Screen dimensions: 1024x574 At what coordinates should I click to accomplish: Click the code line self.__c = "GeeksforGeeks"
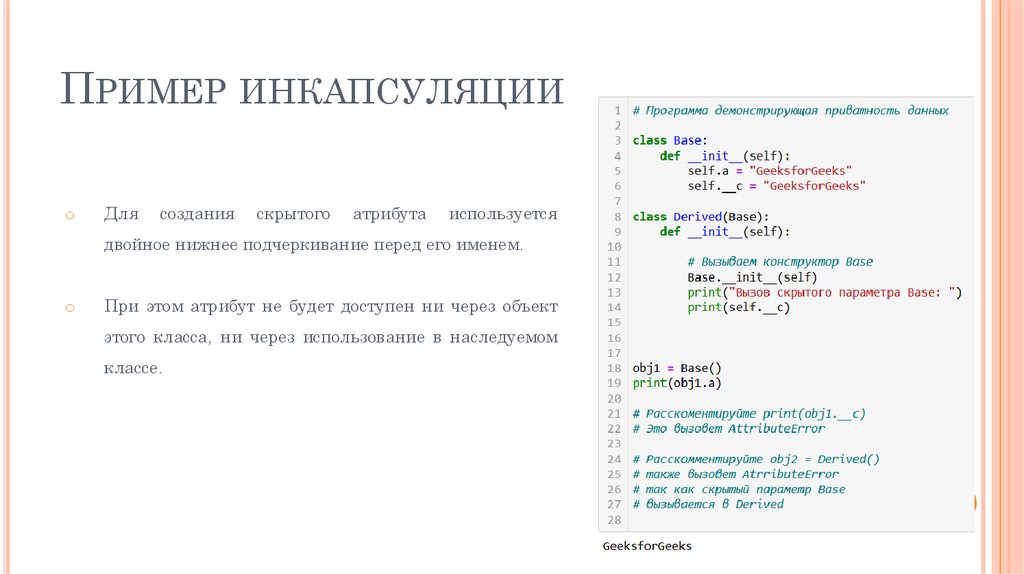(776, 186)
